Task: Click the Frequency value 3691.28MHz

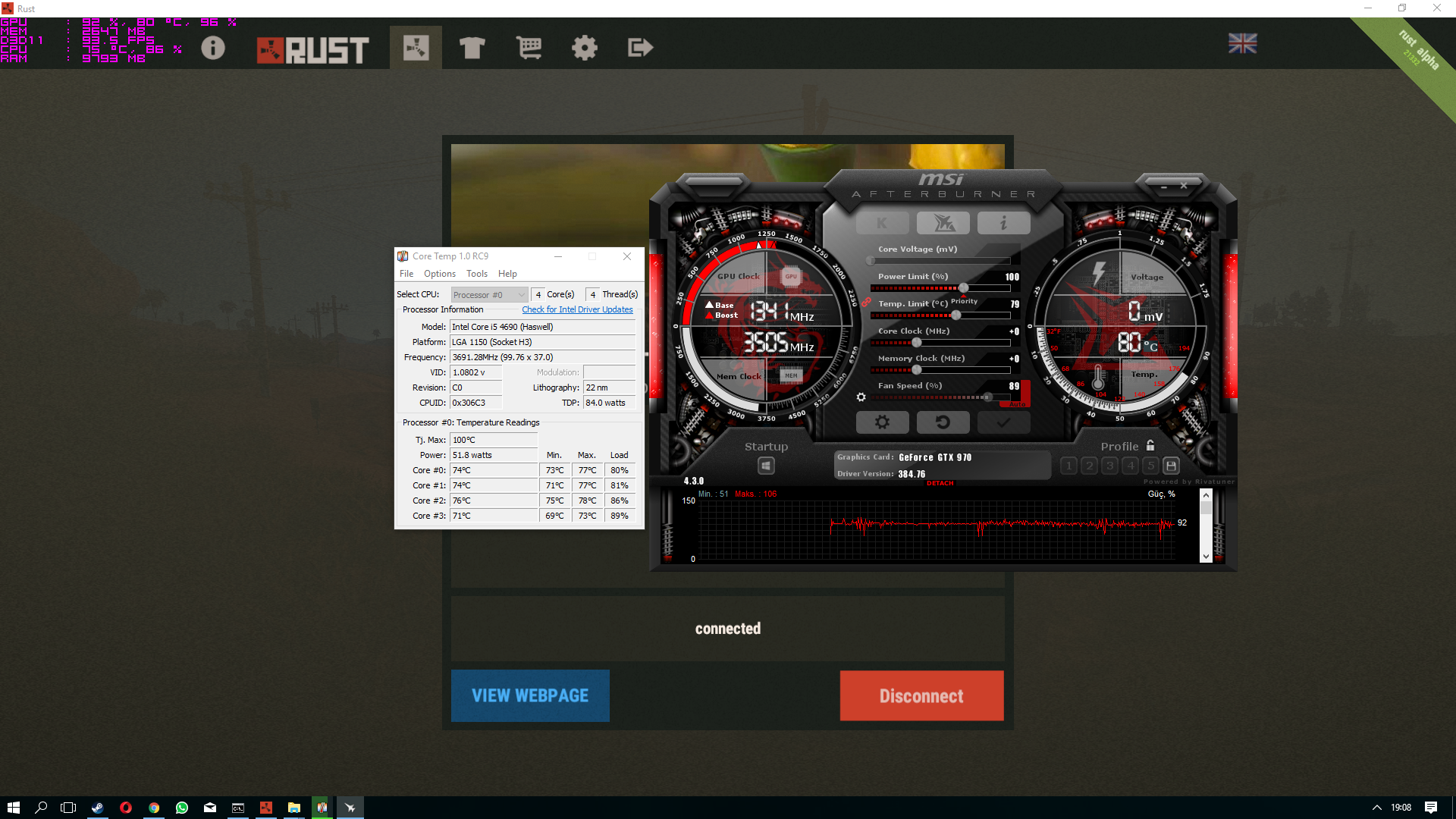Action: click(x=542, y=357)
